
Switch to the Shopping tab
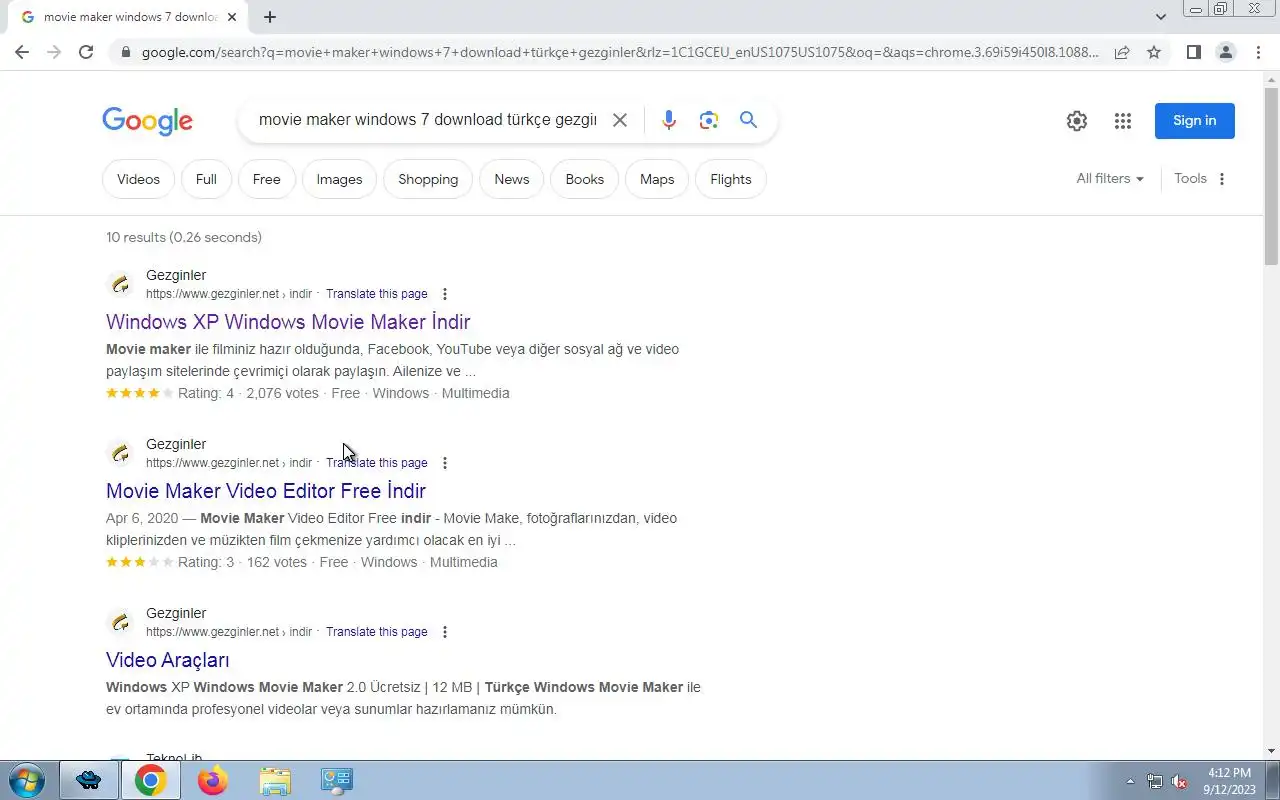point(428,180)
